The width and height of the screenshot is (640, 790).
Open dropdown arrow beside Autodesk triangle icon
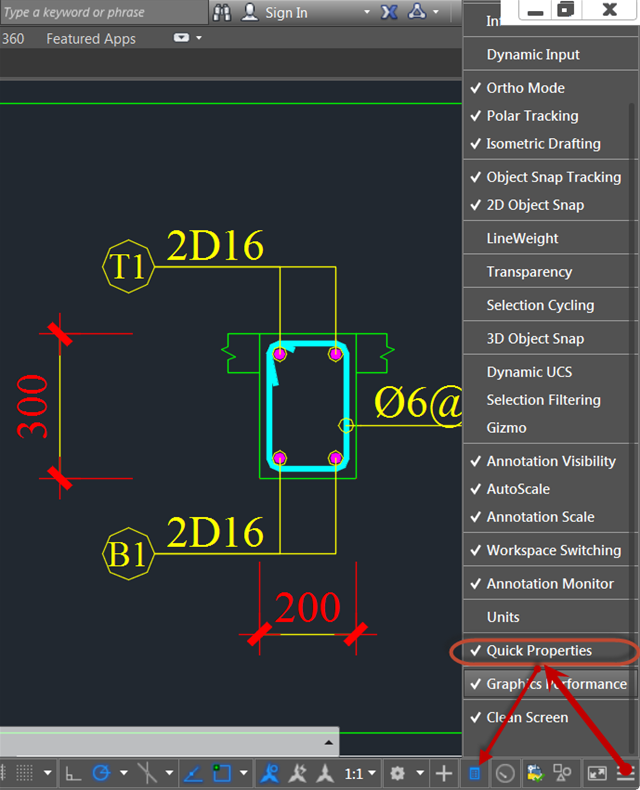pyautogui.click(x=436, y=12)
